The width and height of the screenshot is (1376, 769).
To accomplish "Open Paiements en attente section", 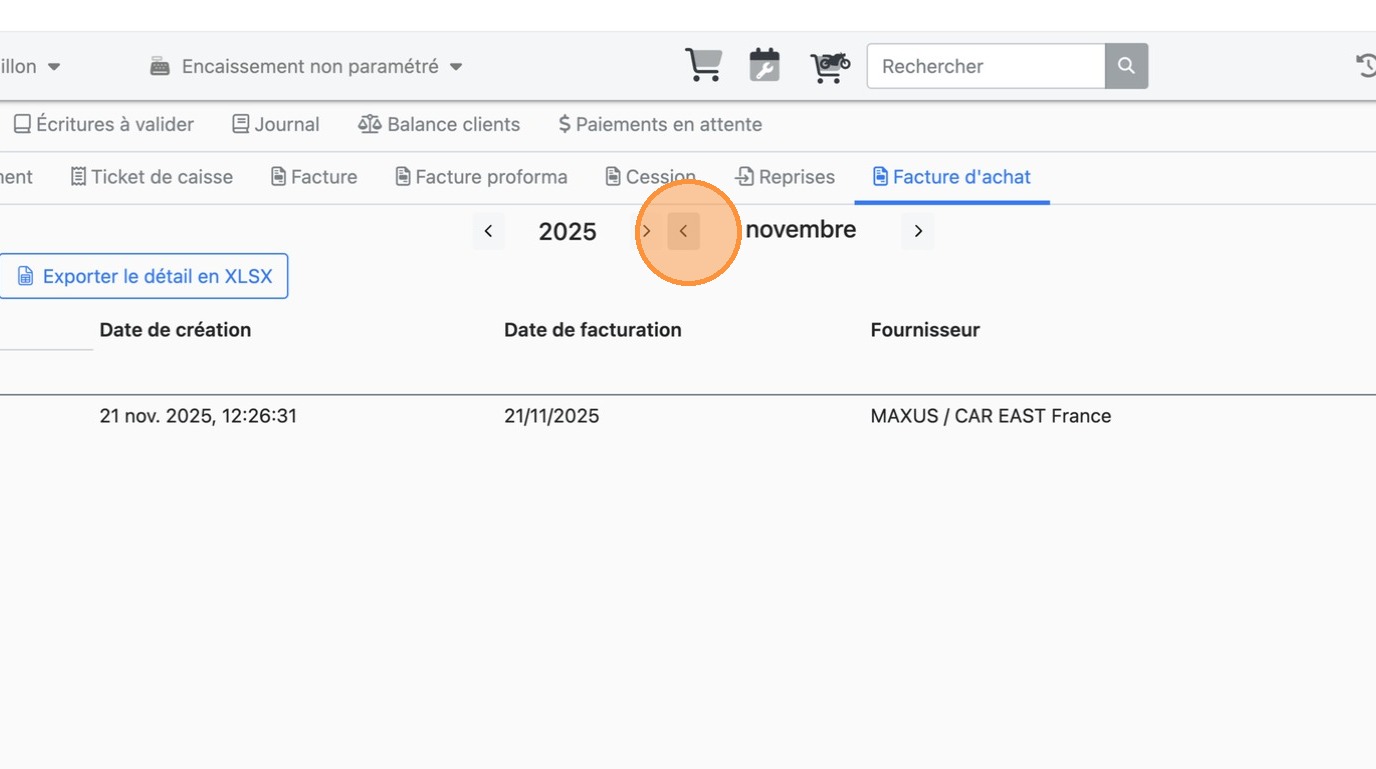I will coord(660,125).
